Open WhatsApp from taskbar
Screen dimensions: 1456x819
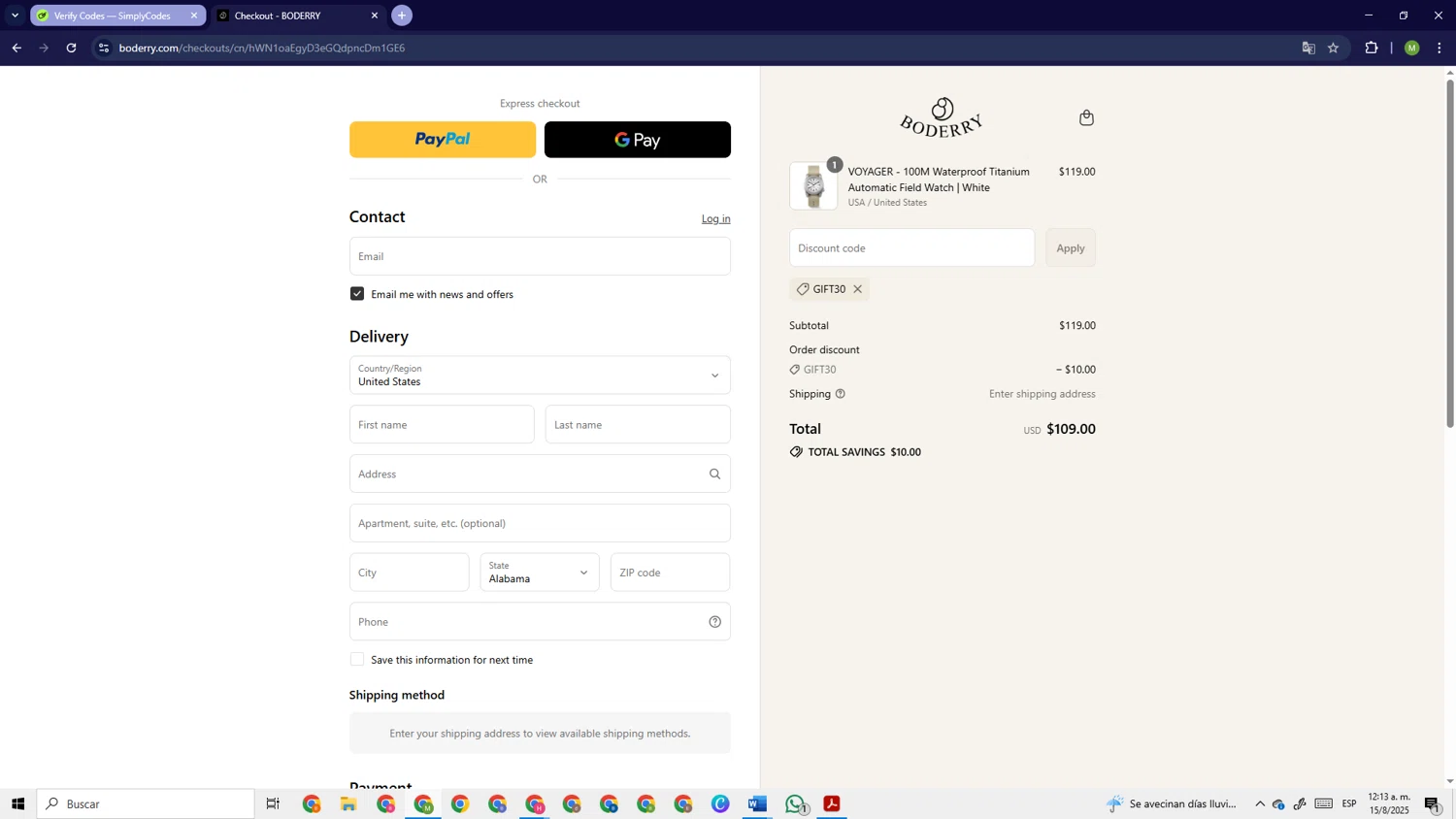[795, 803]
